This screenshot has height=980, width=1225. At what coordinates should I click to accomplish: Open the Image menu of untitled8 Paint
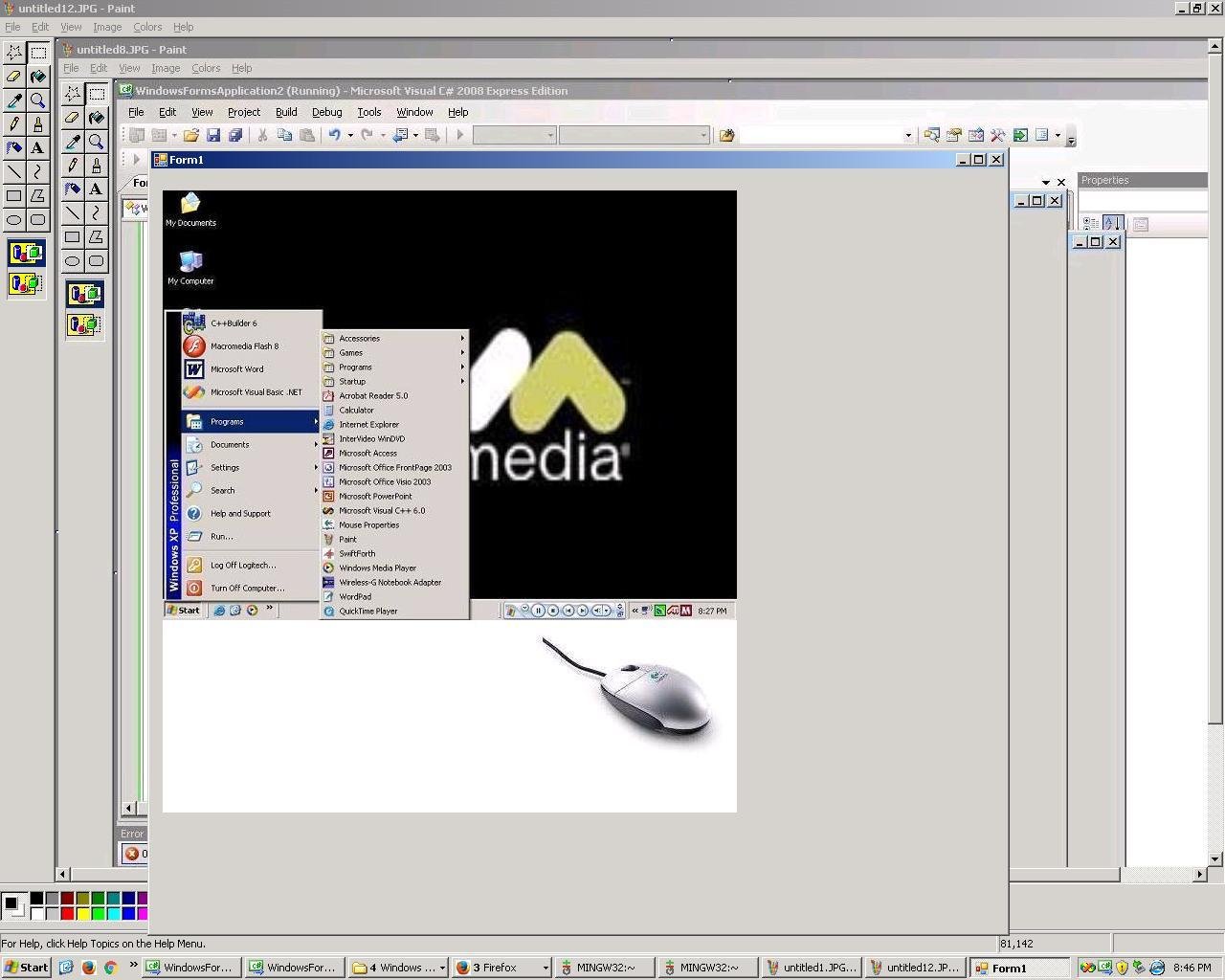[166, 68]
